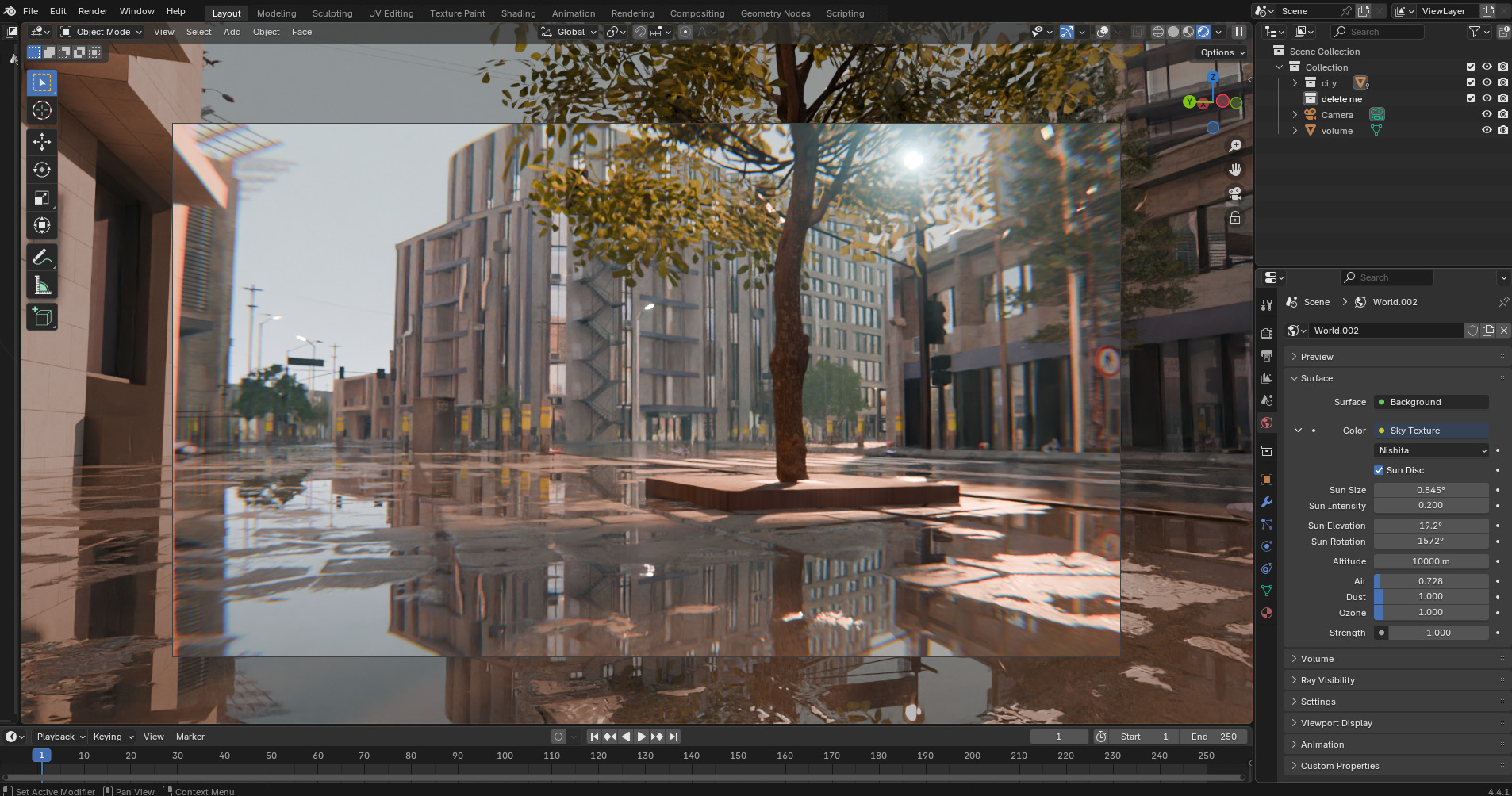
Task: Uncheck the Sun Disc checkbox
Action: [x=1379, y=470]
